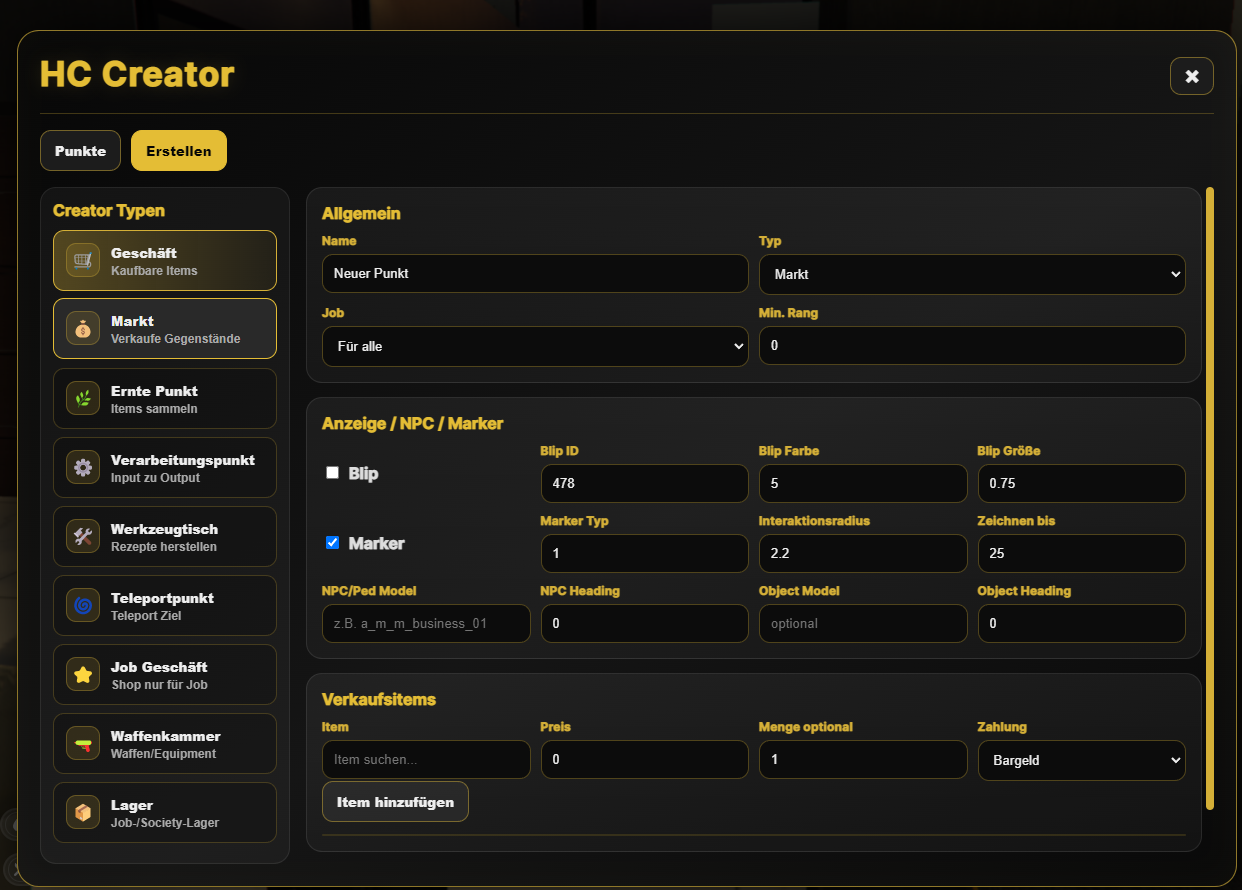Click the NPC Heading field

[644, 624]
